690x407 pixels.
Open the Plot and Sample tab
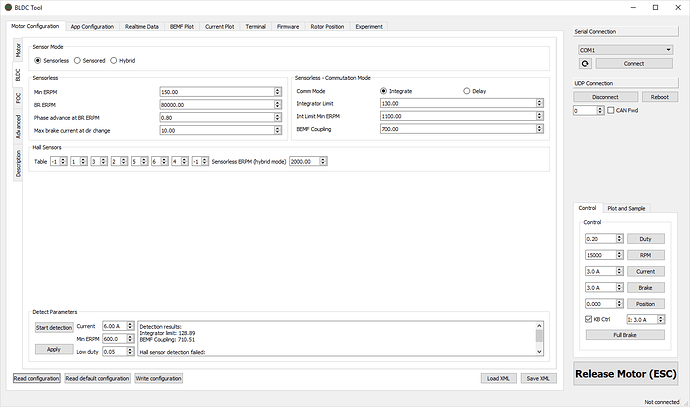point(627,208)
